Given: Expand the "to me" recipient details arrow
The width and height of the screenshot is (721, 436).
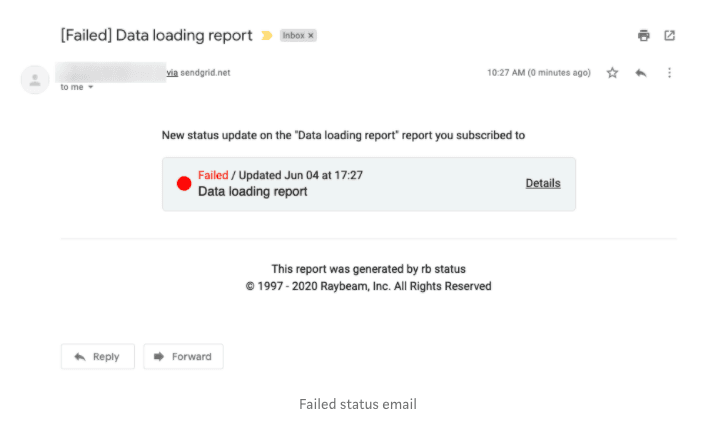Looking at the screenshot, I should coord(91,88).
